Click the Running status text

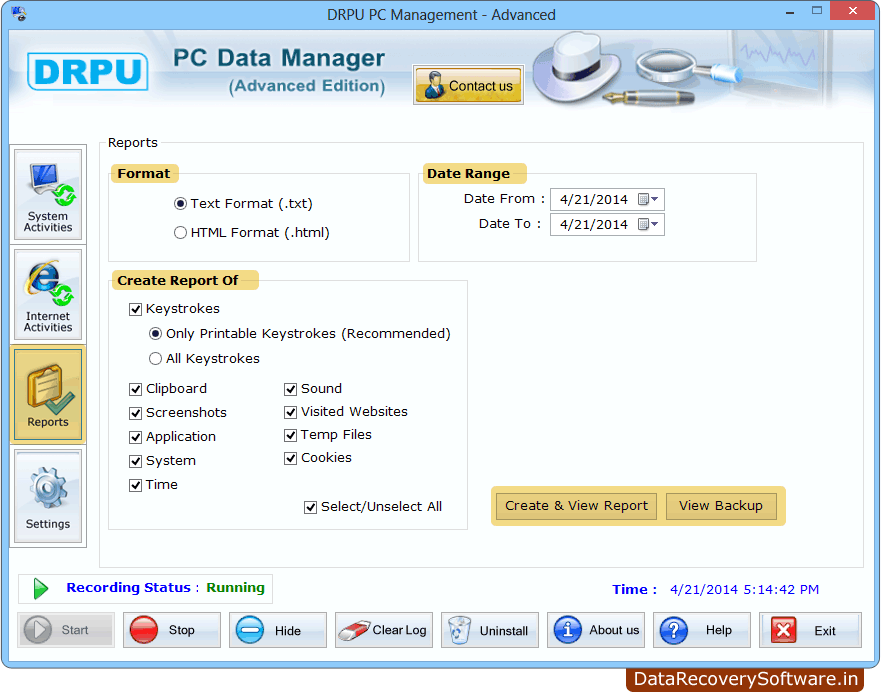click(235, 588)
